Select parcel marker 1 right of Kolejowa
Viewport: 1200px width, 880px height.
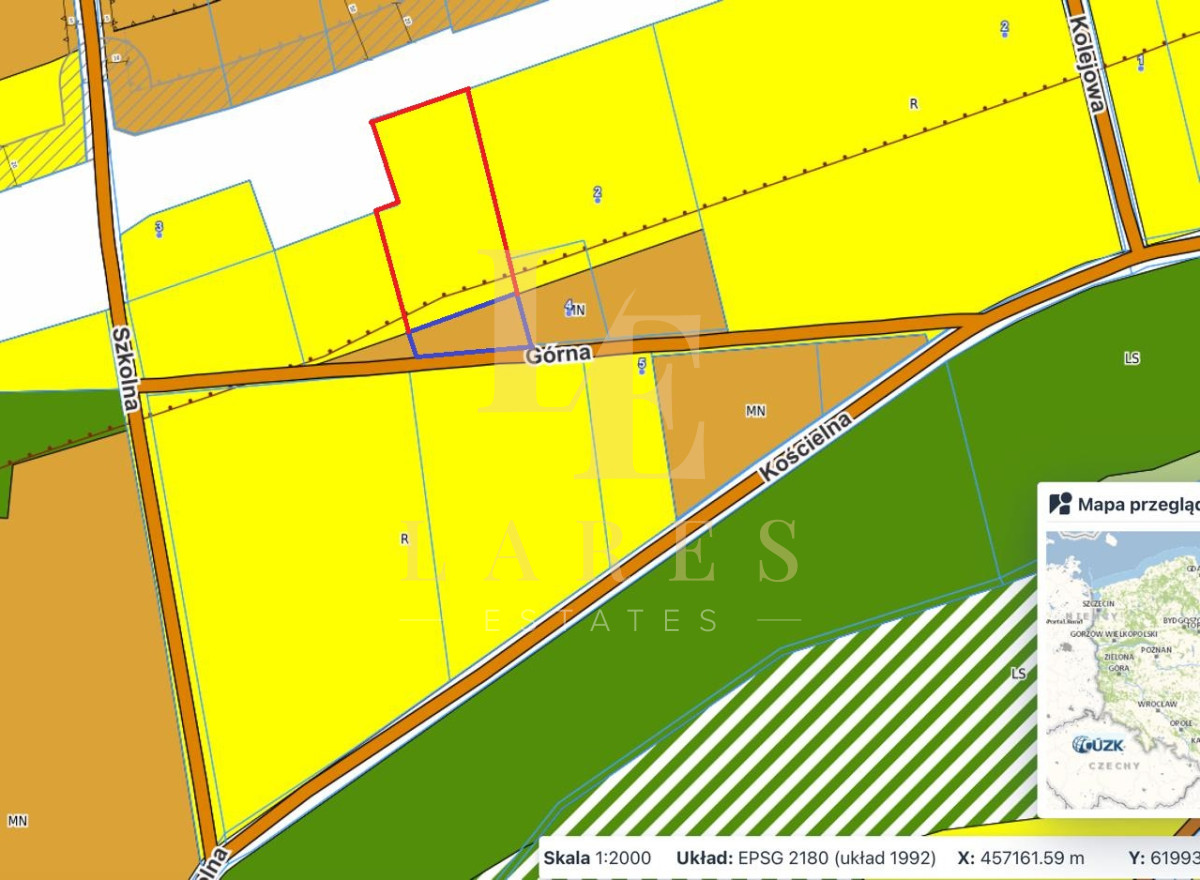coord(1141,63)
